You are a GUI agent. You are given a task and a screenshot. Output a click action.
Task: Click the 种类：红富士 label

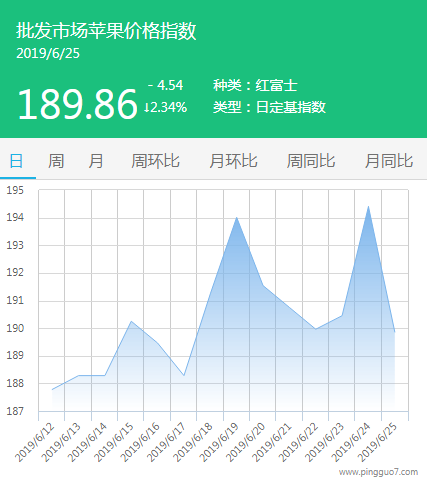coord(255,85)
